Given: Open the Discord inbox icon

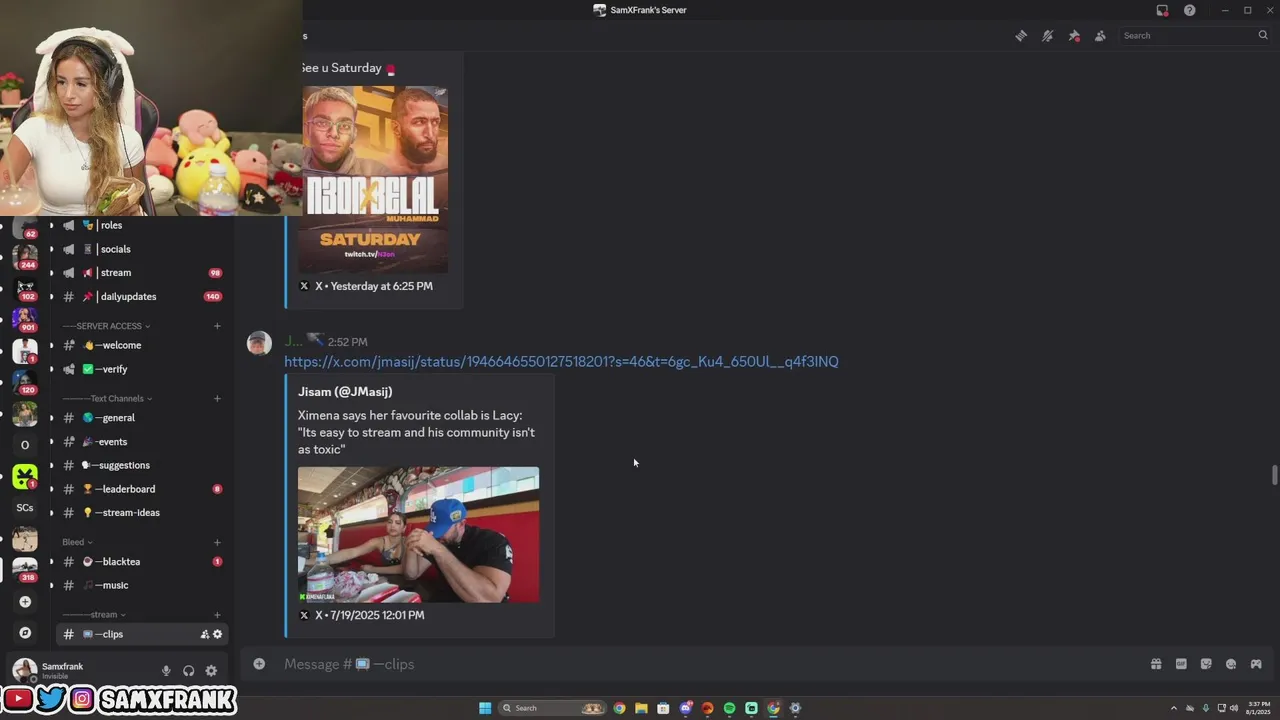Looking at the screenshot, I should 1162,10.
